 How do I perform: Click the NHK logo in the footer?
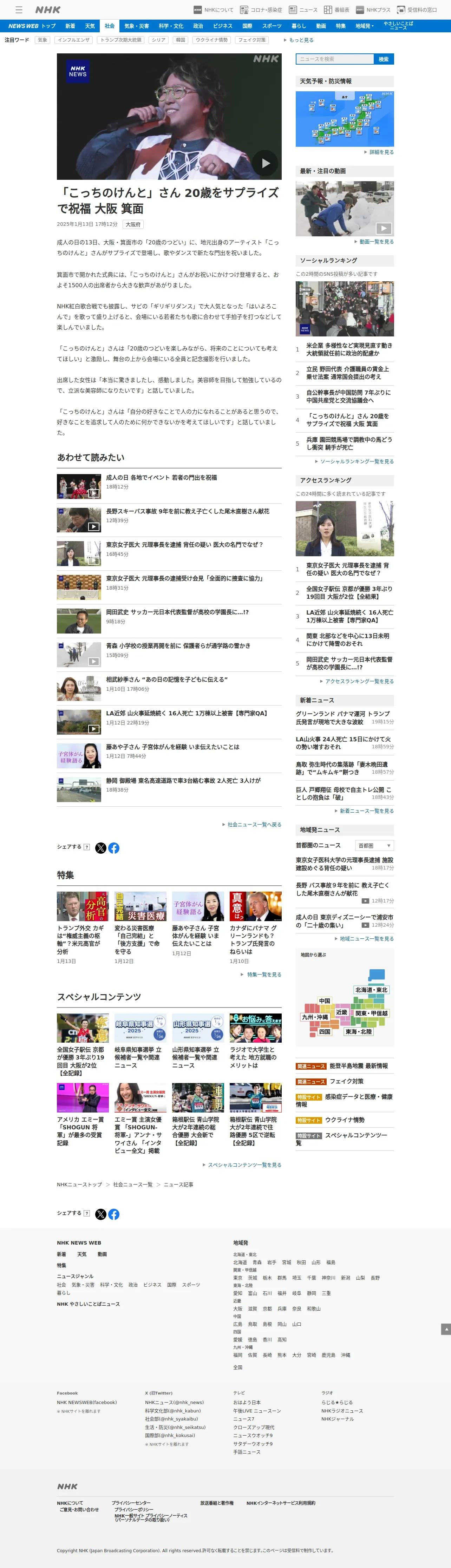pyautogui.click(x=67, y=1487)
